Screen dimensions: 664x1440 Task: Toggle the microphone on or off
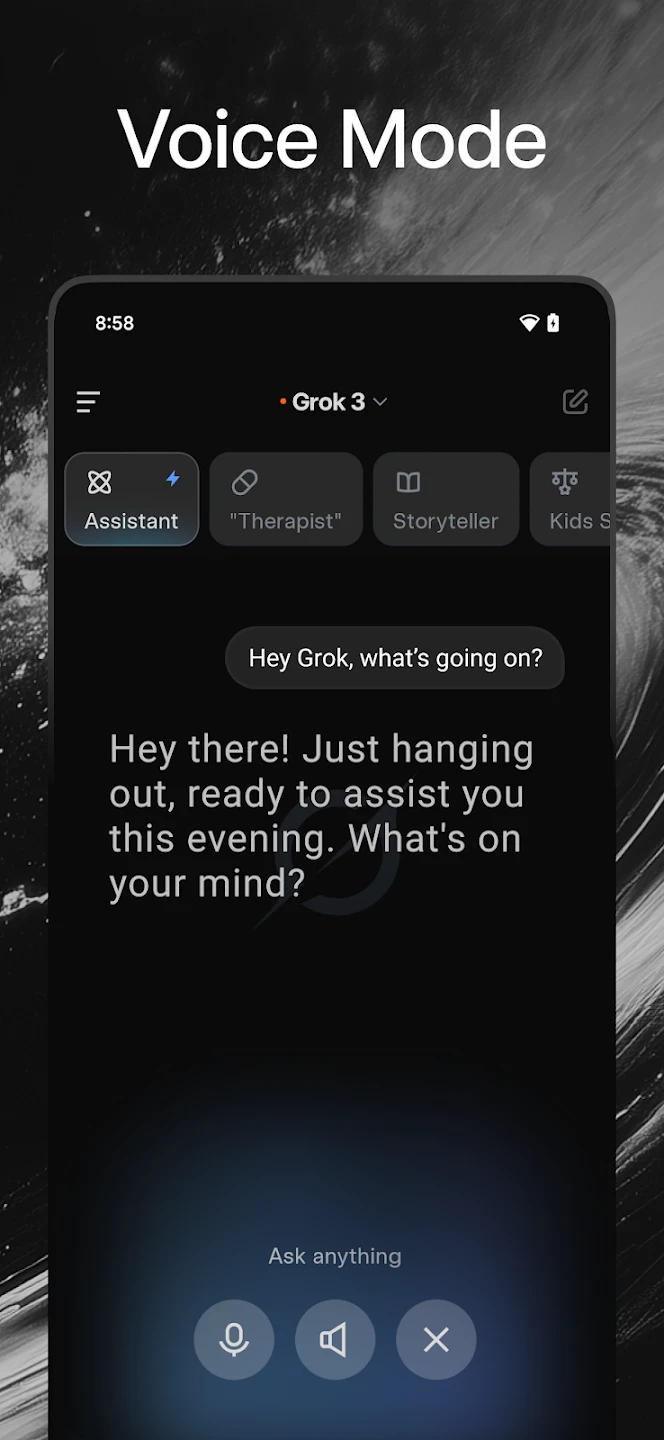click(234, 1340)
